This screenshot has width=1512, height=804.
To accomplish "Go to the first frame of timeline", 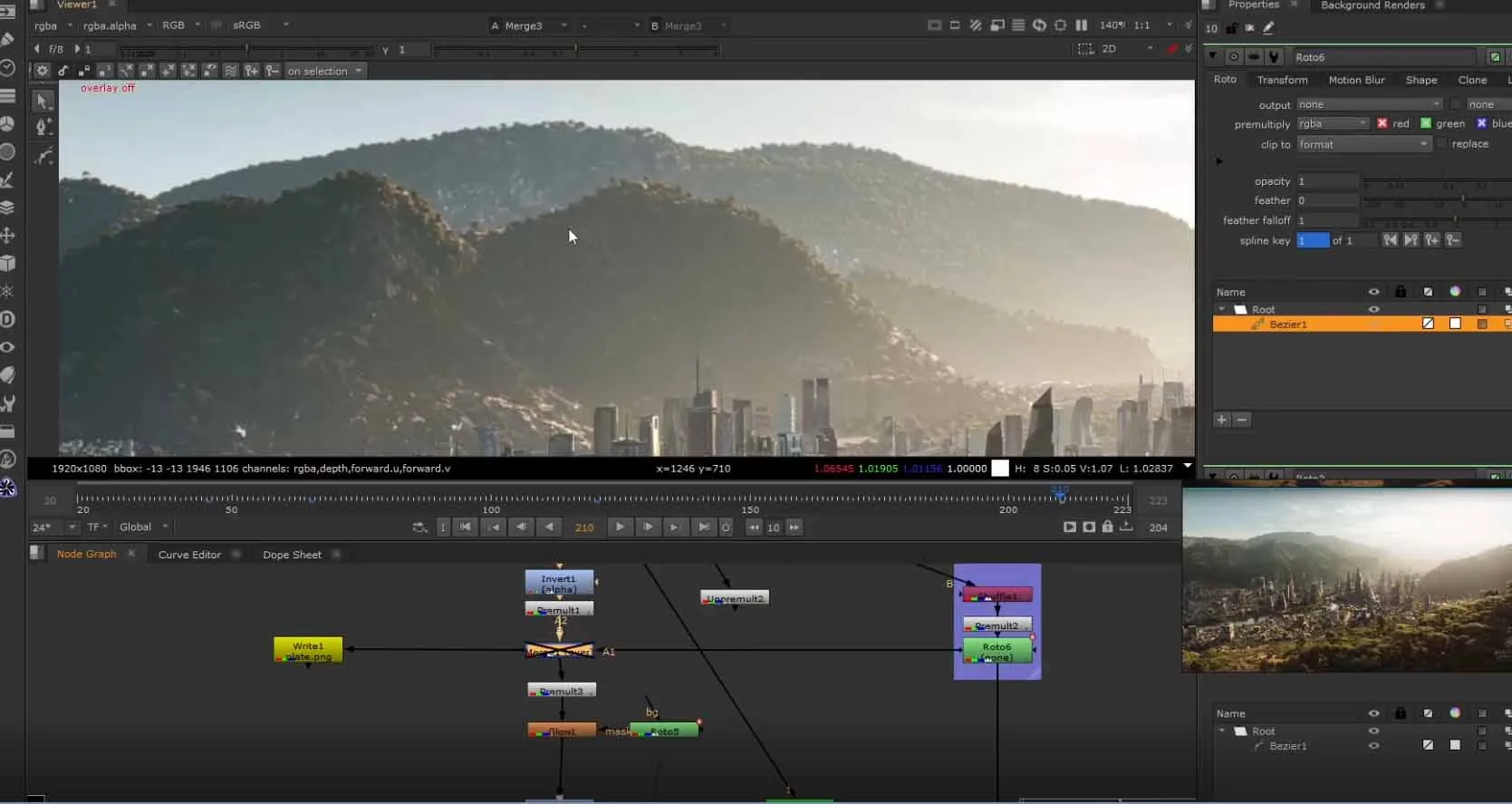I will [x=466, y=527].
